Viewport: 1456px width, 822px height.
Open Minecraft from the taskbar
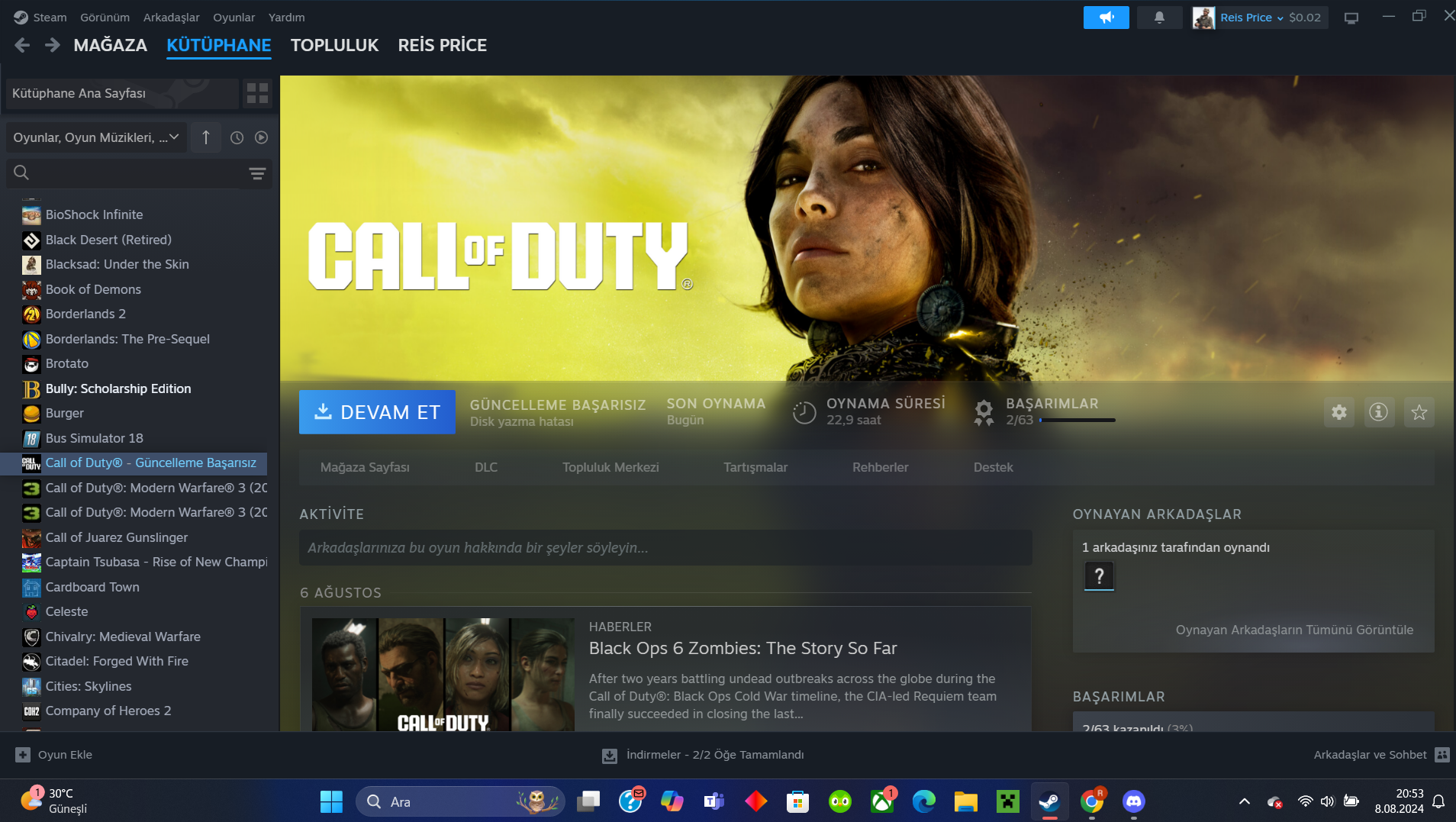click(1008, 801)
